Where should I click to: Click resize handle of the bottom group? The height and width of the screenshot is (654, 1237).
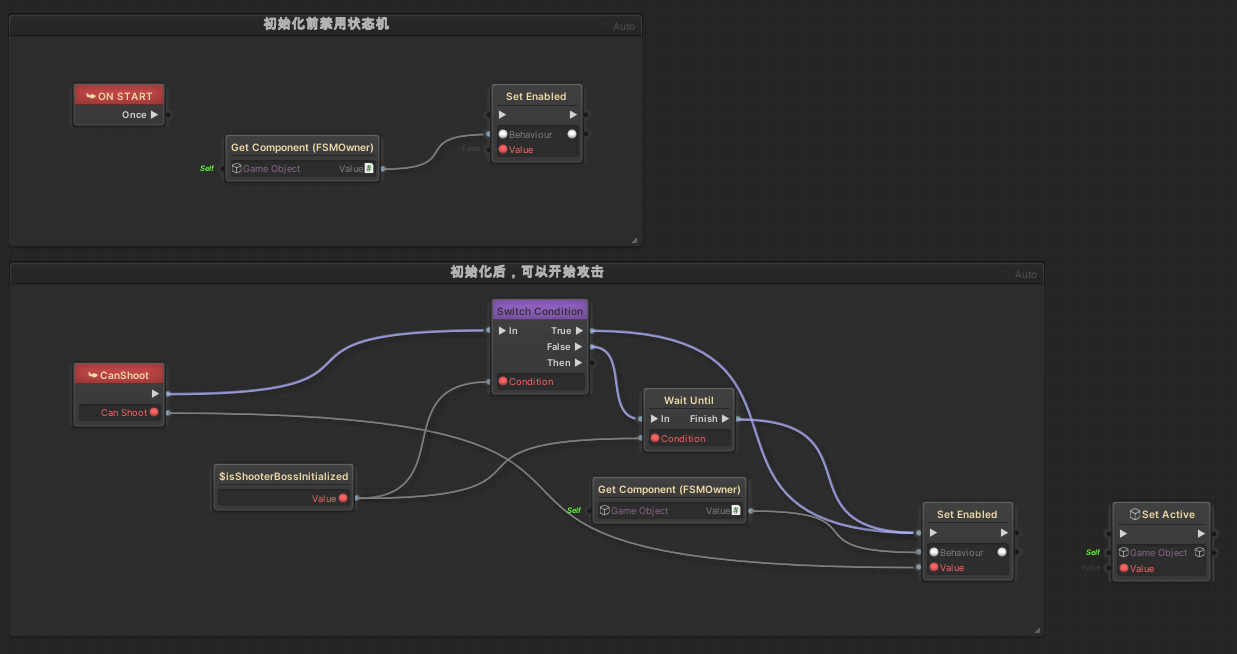coord(1037,630)
